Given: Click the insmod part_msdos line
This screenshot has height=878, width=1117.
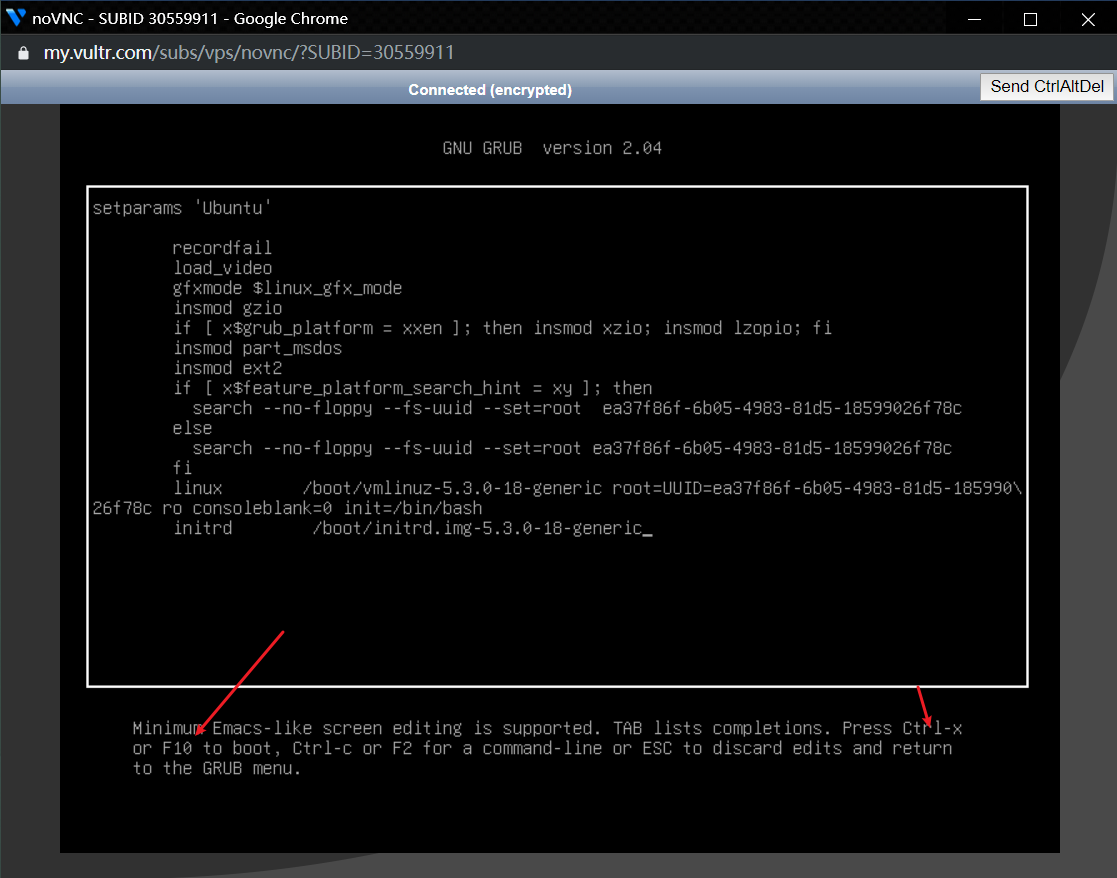Looking at the screenshot, I should pyautogui.click(x=257, y=348).
